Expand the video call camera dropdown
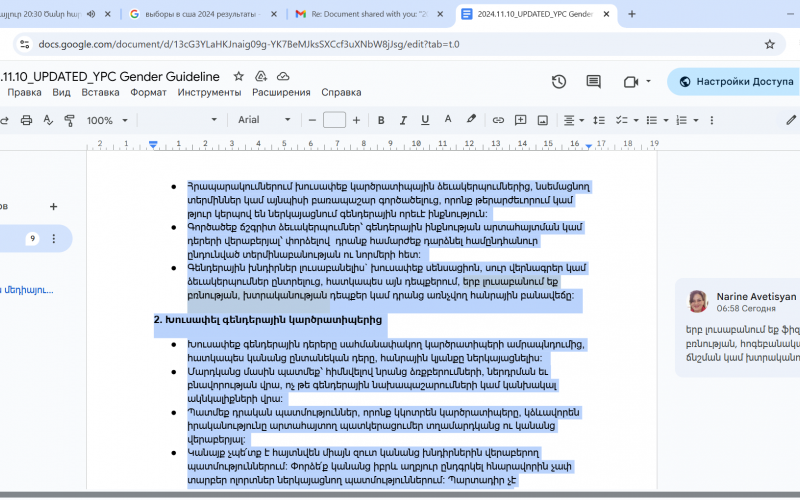Viewport: 800px width, 500px height. pos(648,82)
